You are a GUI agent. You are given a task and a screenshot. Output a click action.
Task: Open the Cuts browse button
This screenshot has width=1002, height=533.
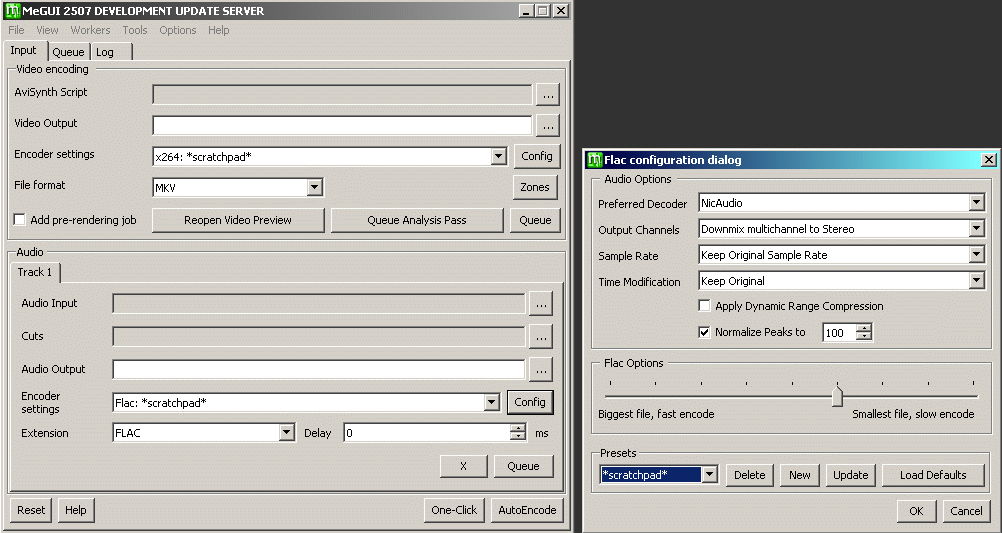pyautogui.click(x=541, y=337)
